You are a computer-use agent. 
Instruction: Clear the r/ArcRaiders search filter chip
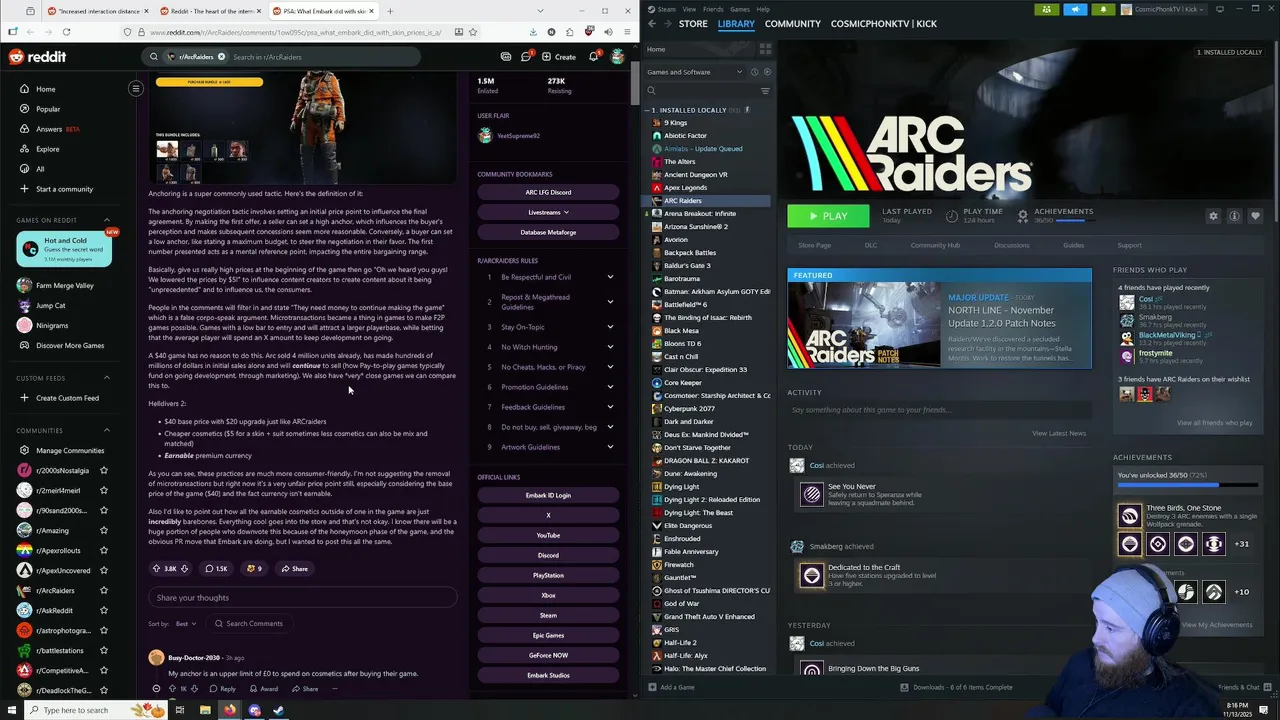point(221,57)
